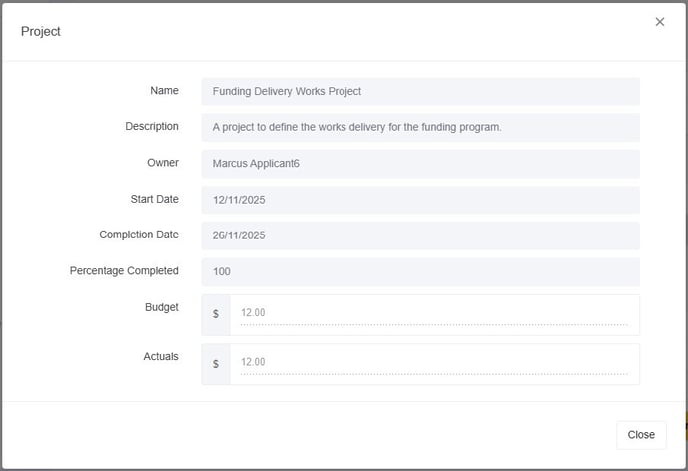
Task: Click the Description field label
Action: [x=152, y=127]
